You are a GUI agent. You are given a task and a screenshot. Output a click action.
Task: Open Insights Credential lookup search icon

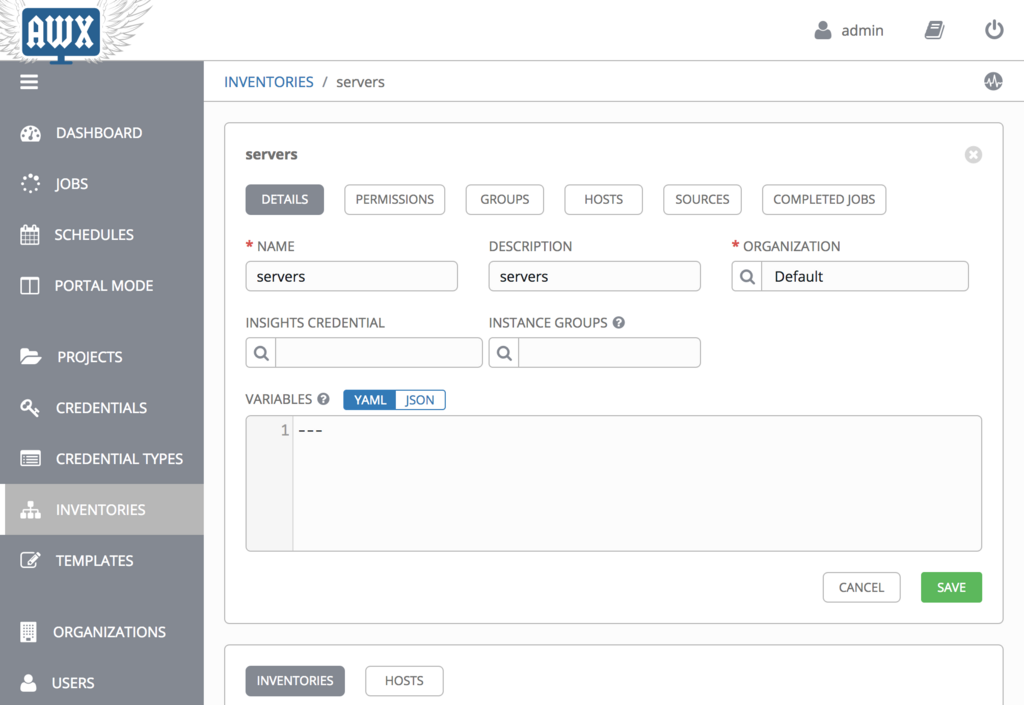coord(261,353)
